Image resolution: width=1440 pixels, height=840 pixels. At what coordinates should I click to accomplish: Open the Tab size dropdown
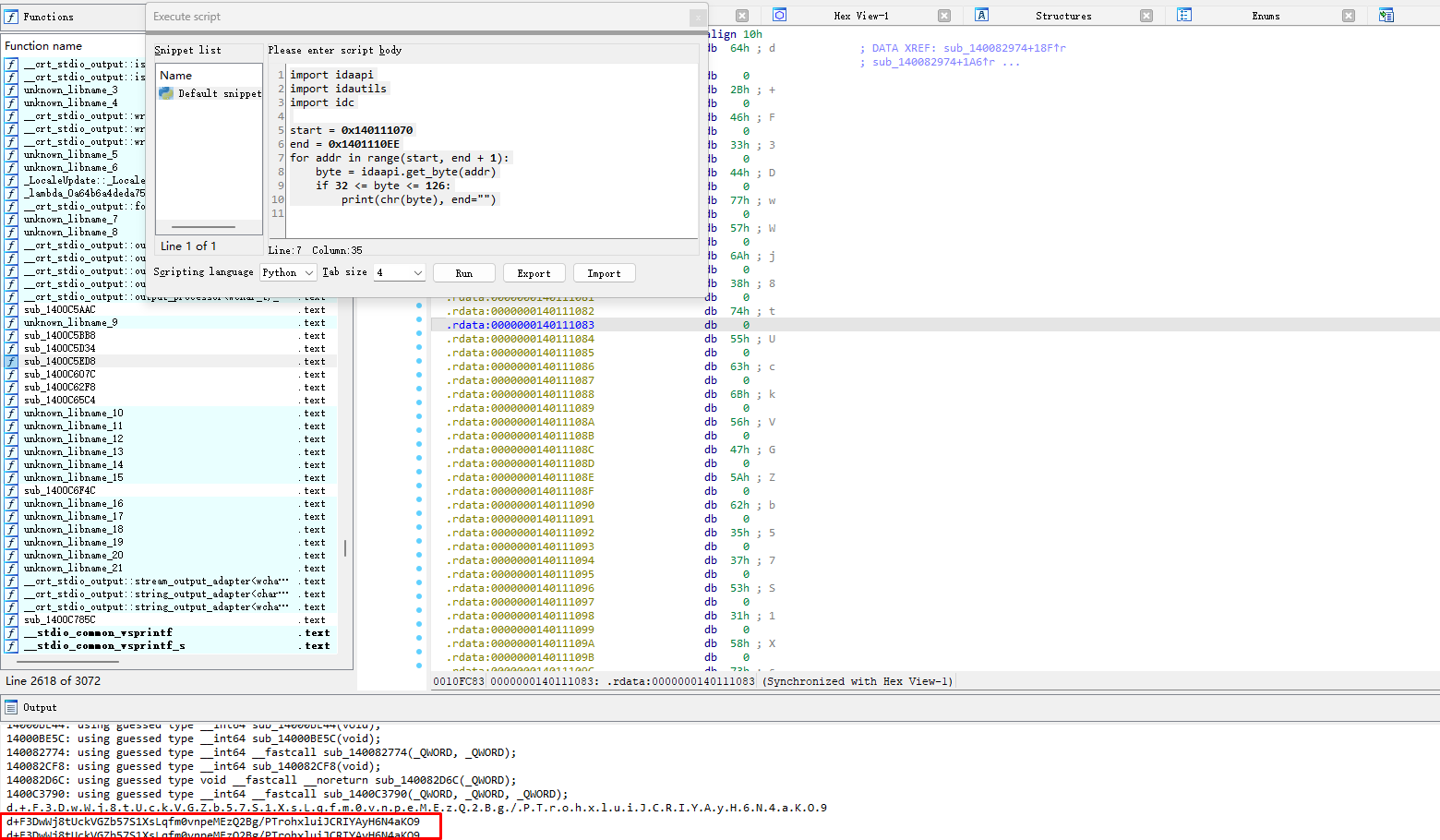tap(400, 272)
